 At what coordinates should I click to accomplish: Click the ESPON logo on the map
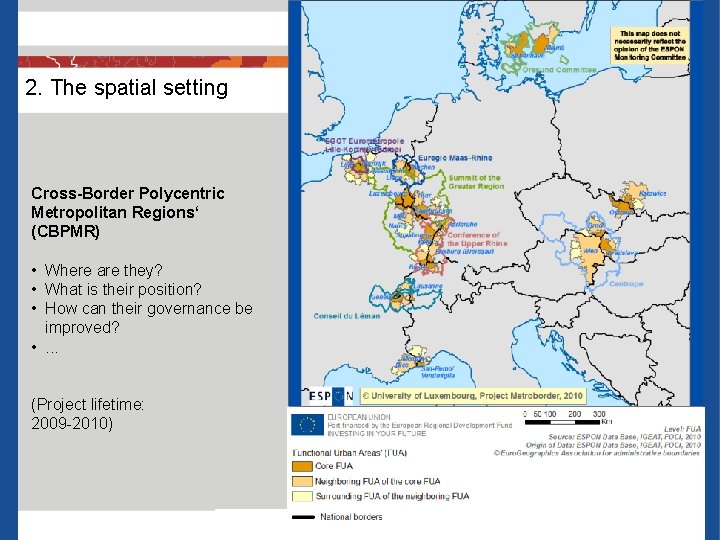click(330, 396)
